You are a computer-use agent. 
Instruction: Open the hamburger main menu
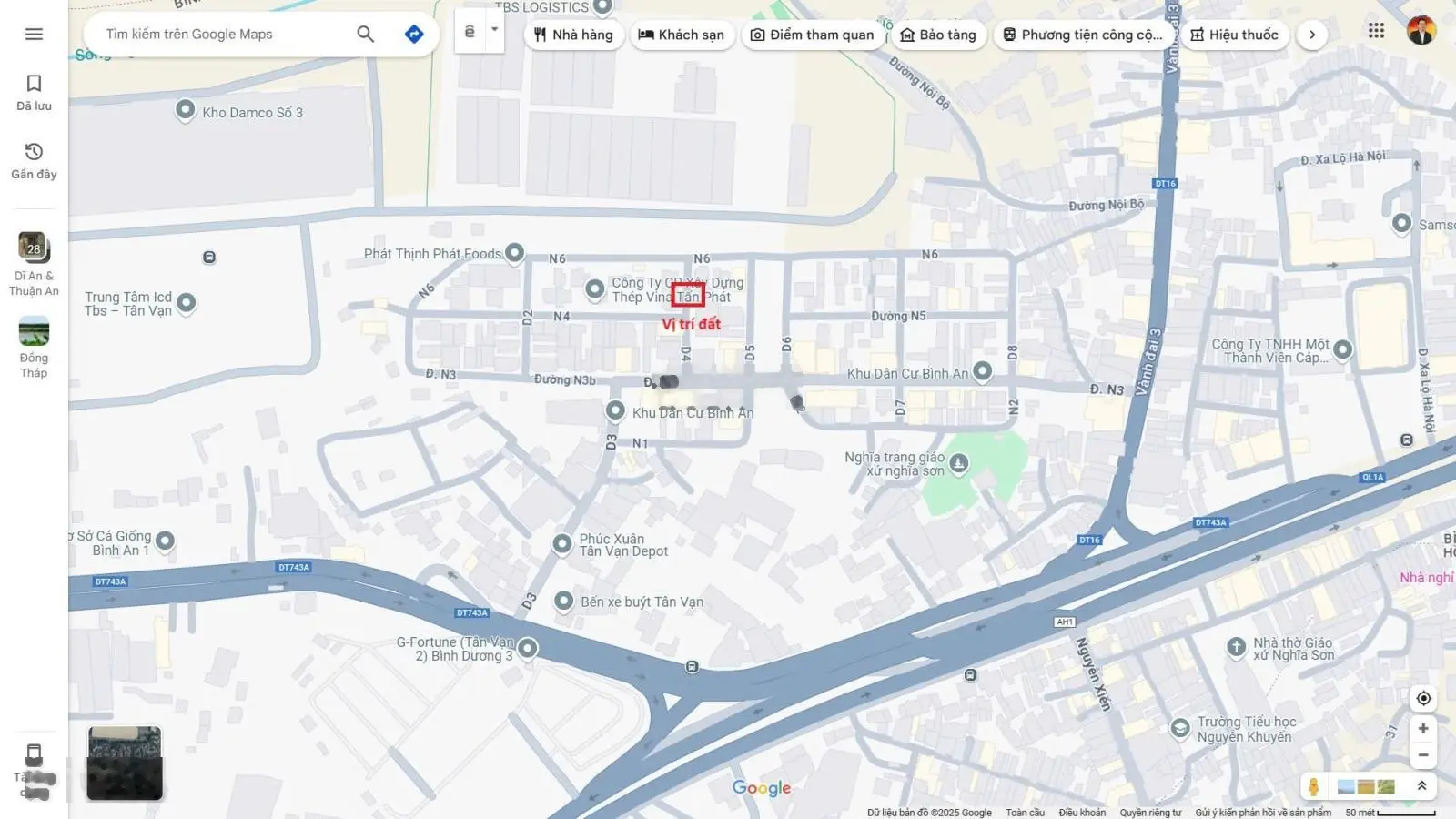click(34, 34)
